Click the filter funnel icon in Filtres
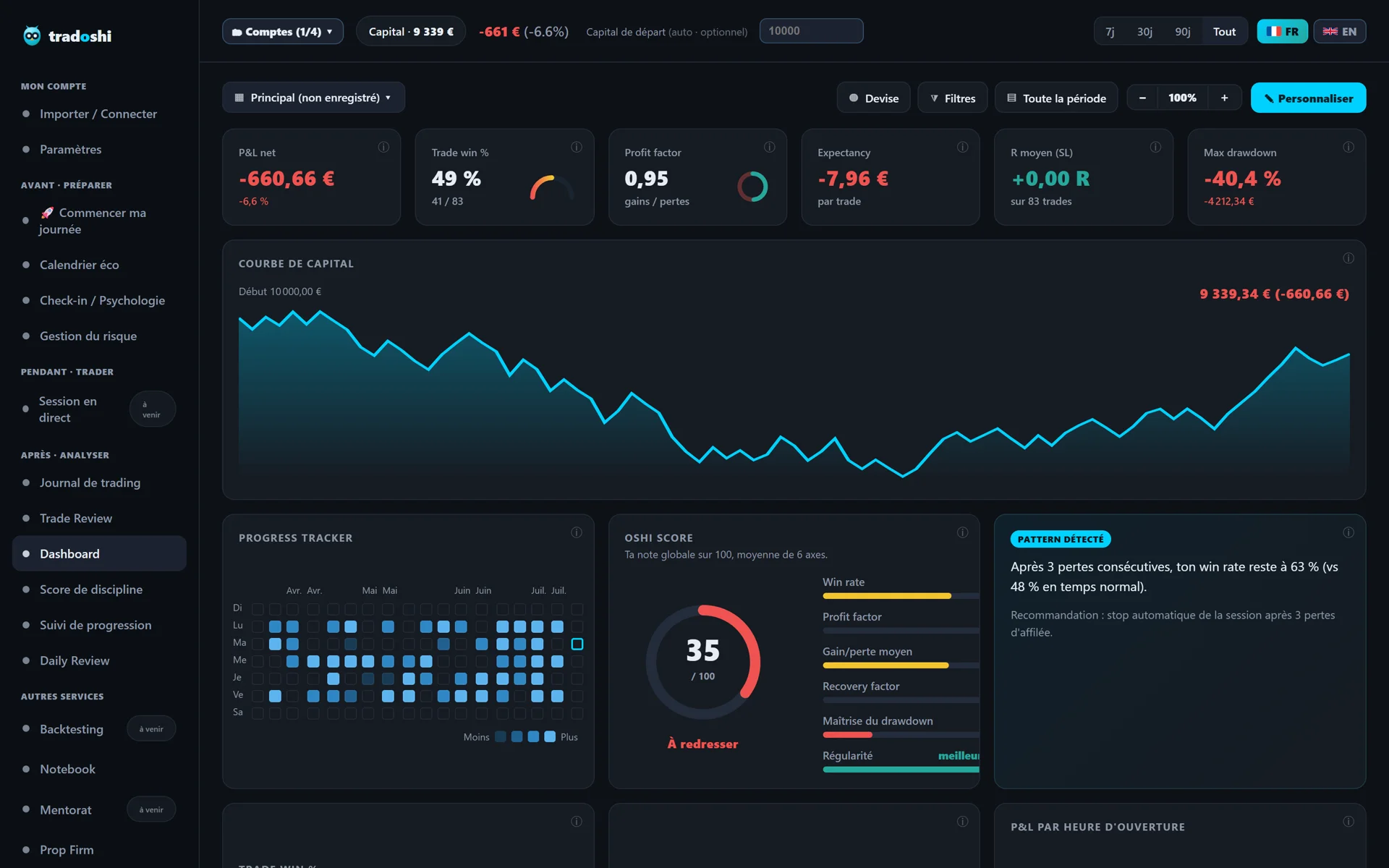 pyautogui.click(x=935, y=98)
